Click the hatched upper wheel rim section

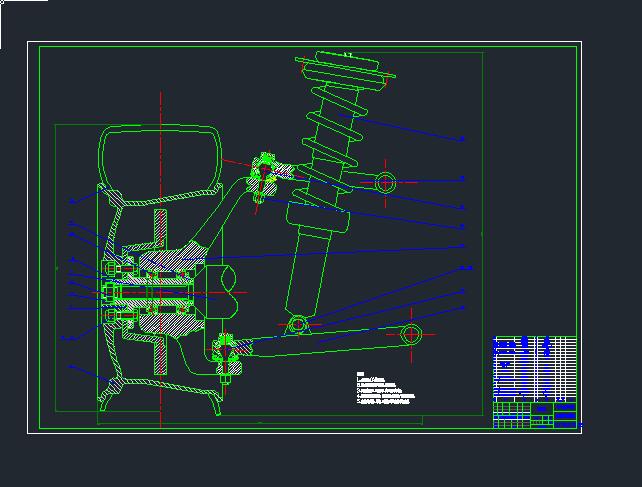click(160, 197)
